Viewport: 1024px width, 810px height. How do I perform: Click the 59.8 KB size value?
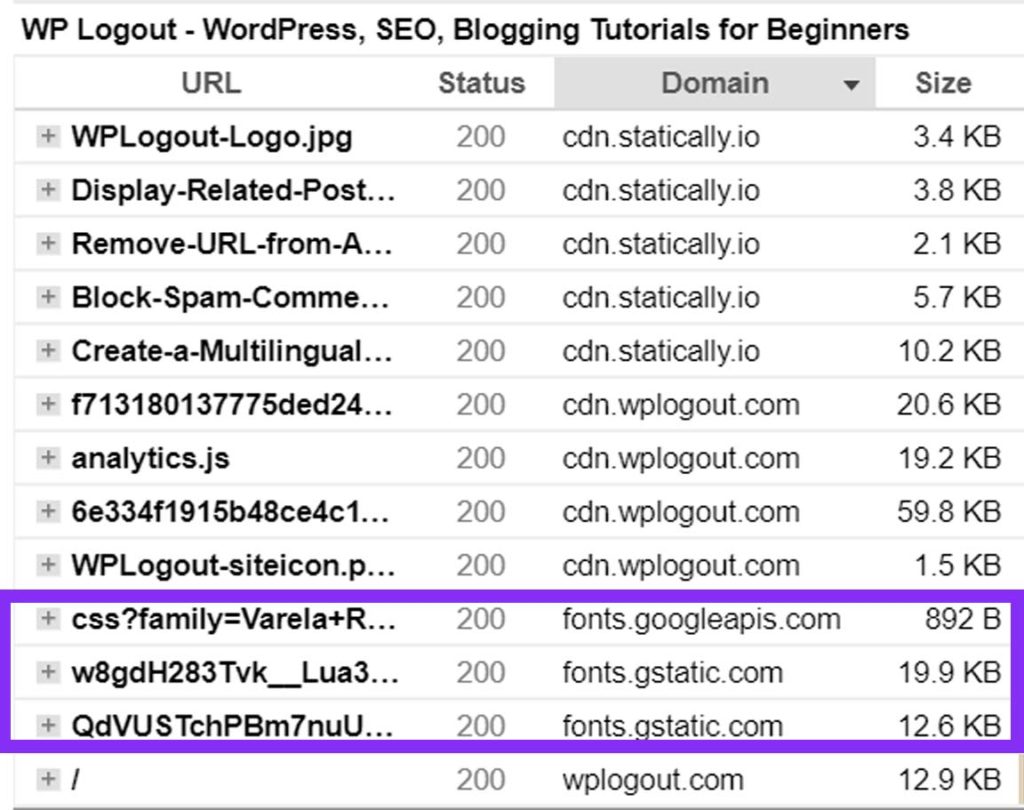click(949, 512)
